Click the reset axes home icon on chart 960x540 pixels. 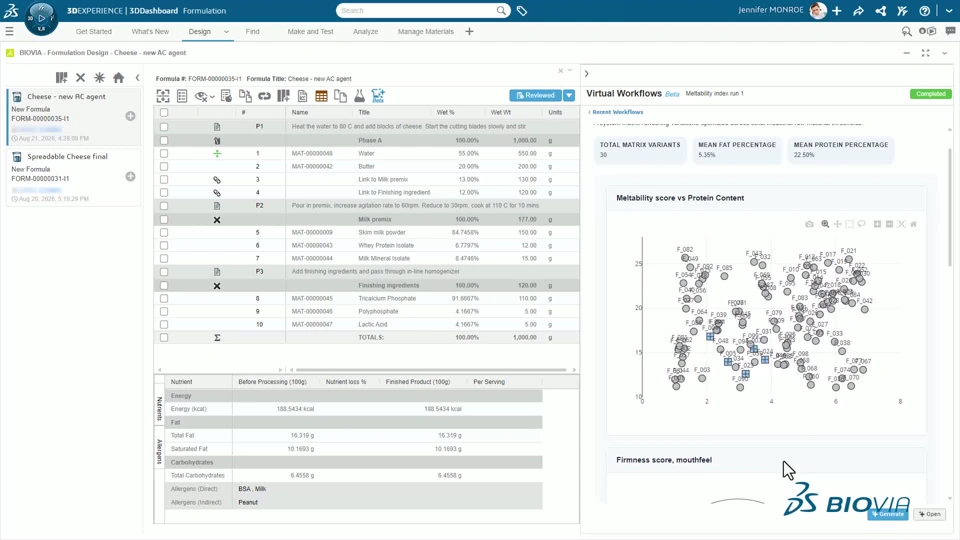tap(913, 224)
